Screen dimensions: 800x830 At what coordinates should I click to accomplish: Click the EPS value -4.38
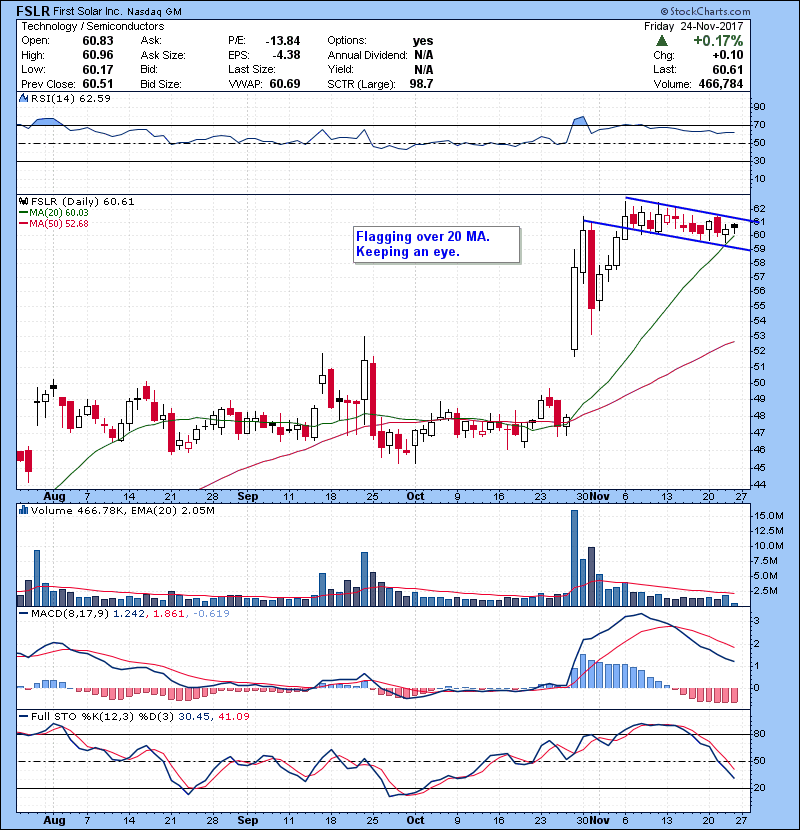[x=286, y=55]
